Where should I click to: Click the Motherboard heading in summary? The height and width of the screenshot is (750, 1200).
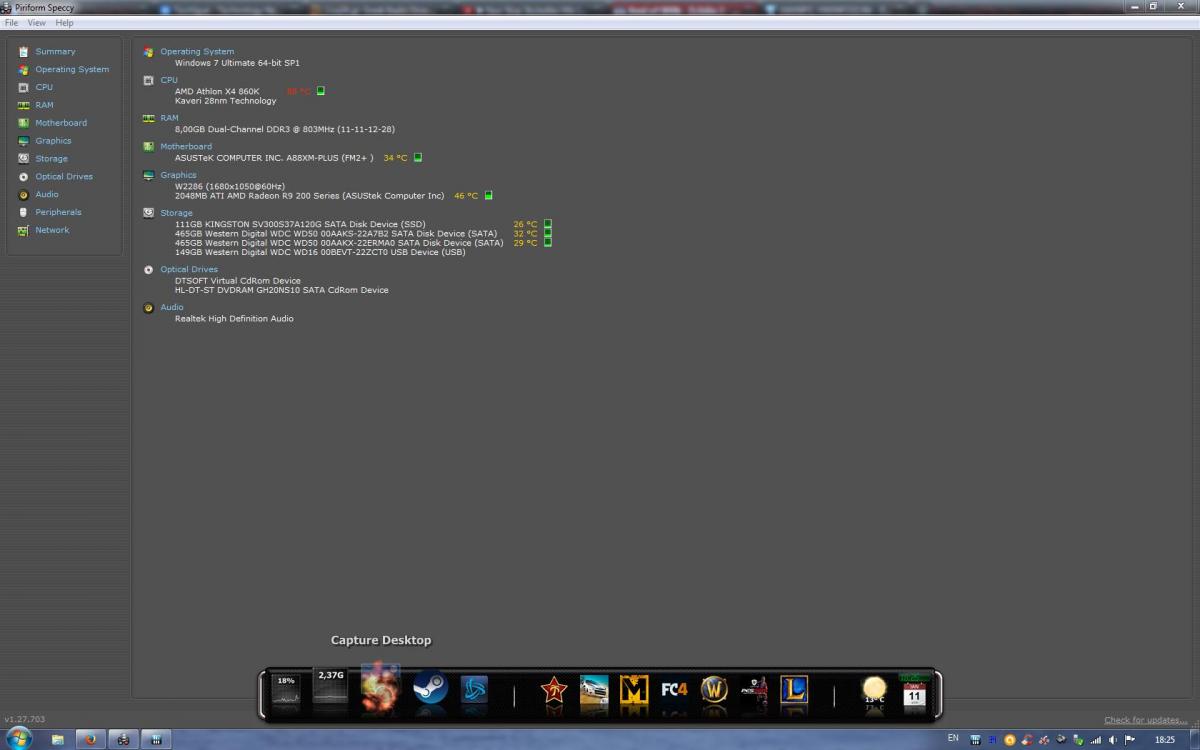(x=186, y=146)
